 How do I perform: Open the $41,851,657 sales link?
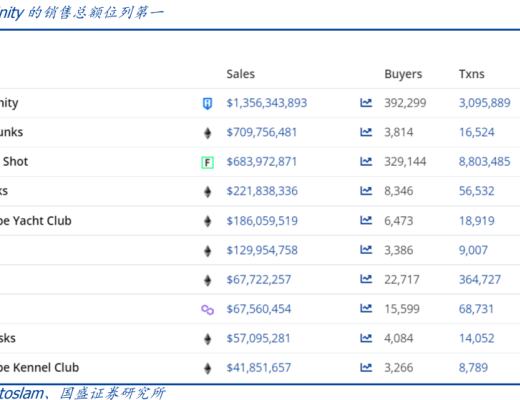click(x=259, y=368)
